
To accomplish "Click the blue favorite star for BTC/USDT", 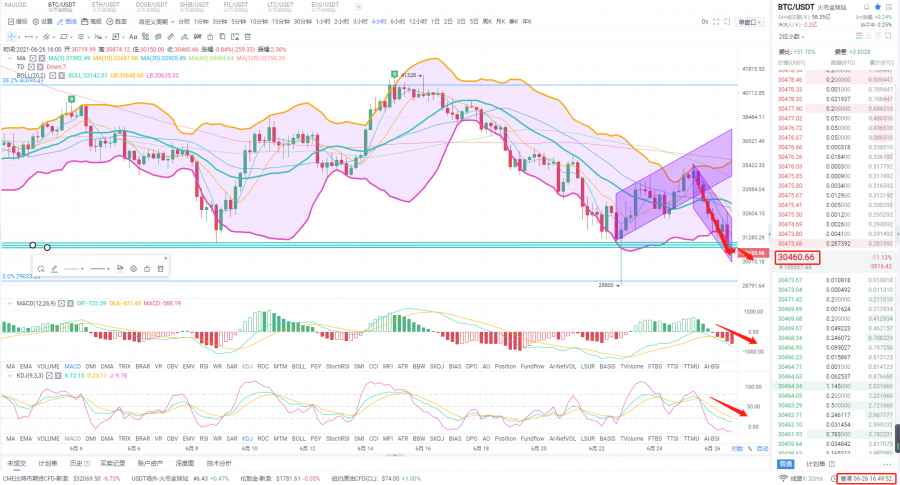I will (877, 7).
